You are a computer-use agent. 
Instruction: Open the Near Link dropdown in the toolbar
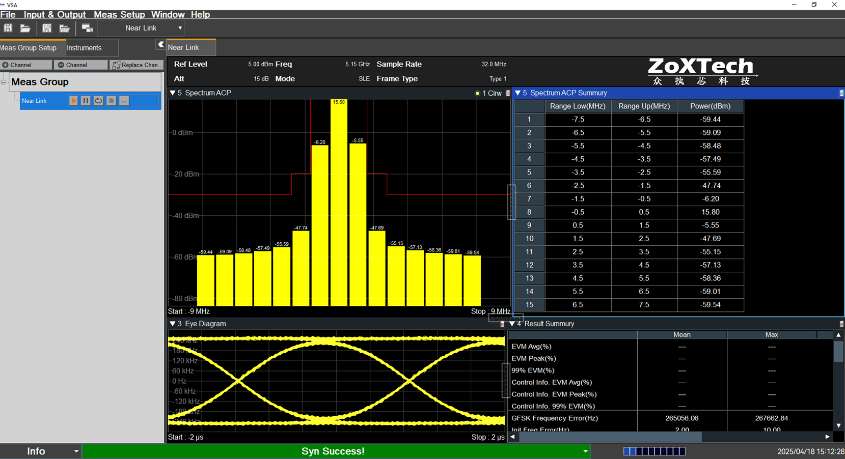[180, 28]
